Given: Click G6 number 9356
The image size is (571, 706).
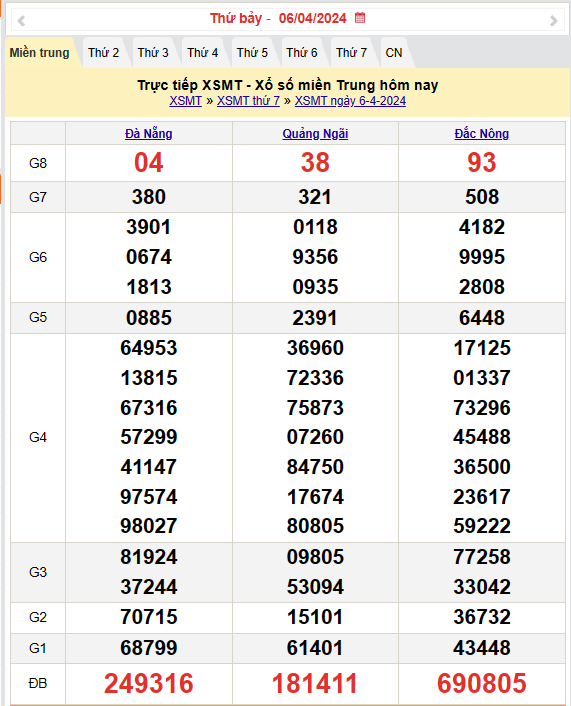Looking at the screenshot, I should pyautogui.click(x=315, y=257).
